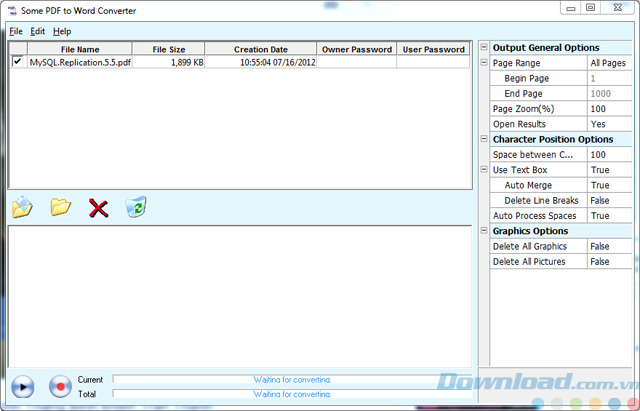Minimize the converter window
The height and width of the screenshot is (411, 640).
571,8
